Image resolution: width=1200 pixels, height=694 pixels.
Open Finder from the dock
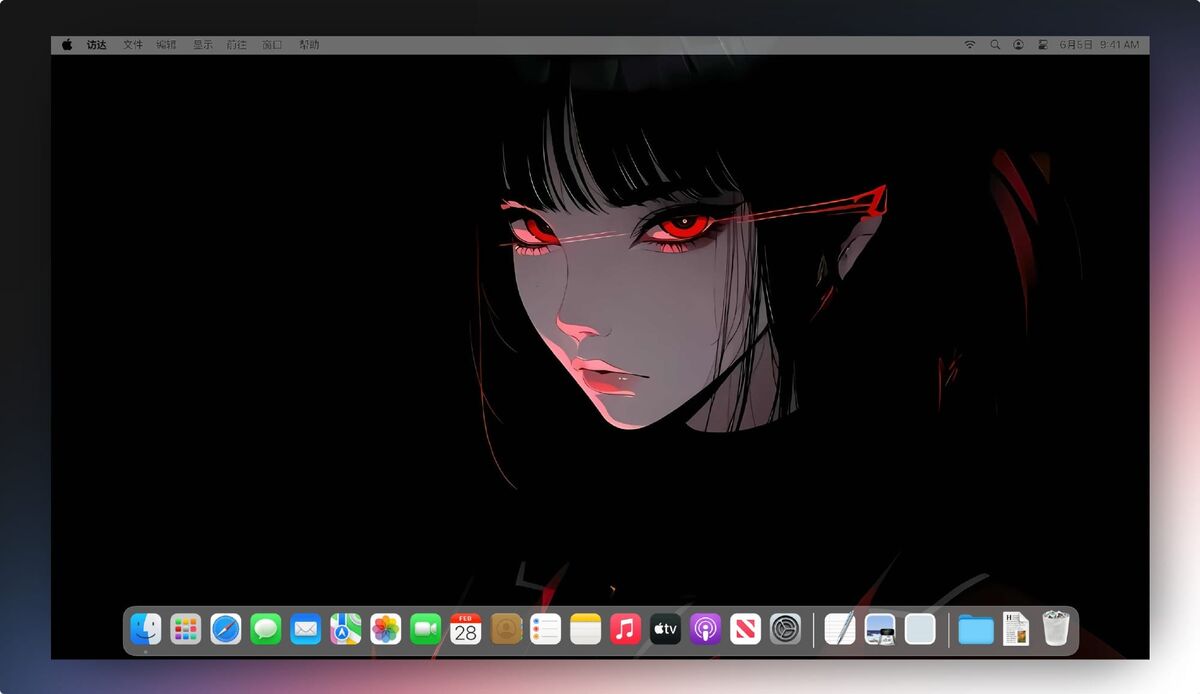[146, 629]
